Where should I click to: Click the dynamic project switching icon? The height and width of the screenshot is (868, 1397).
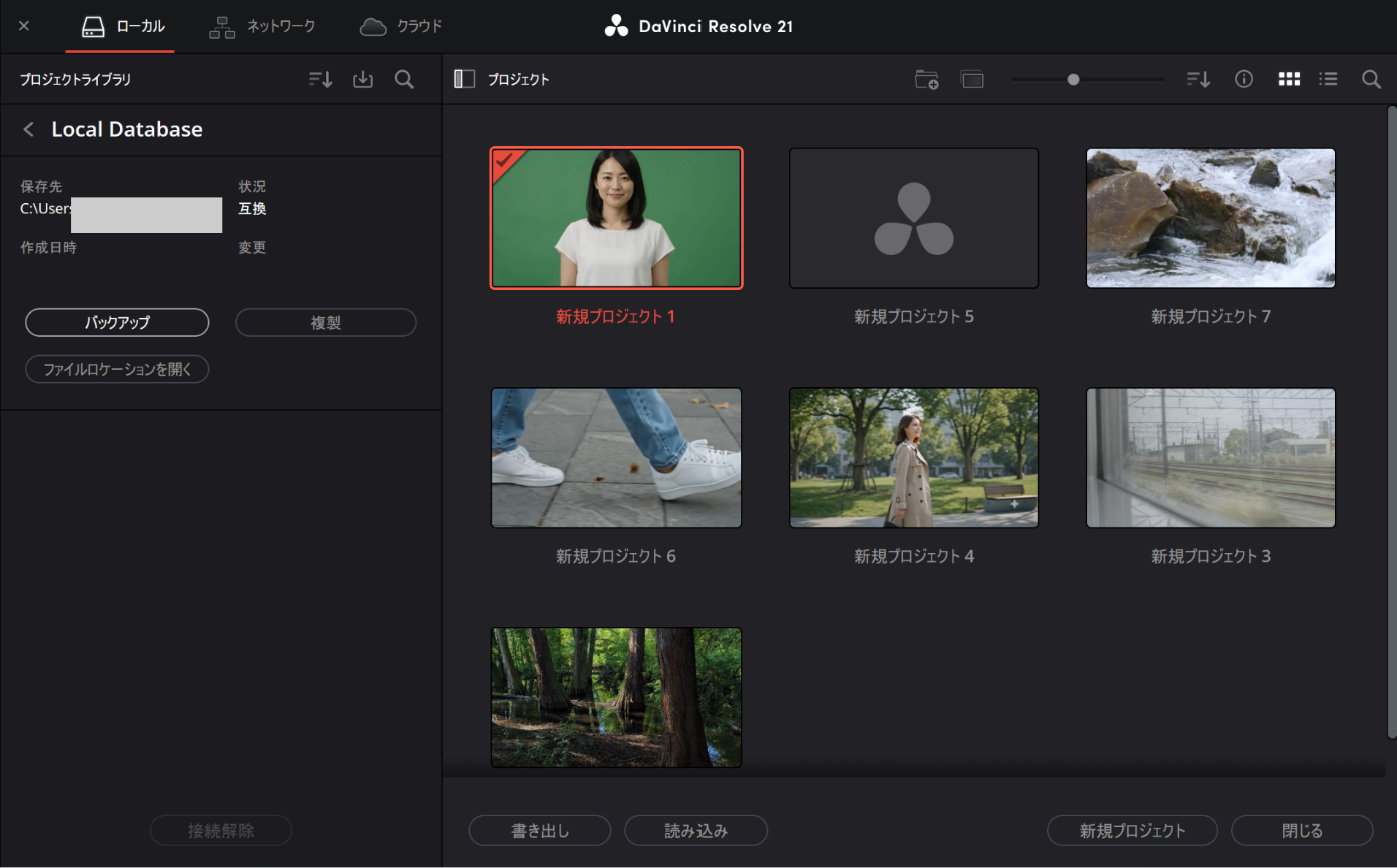972,79
